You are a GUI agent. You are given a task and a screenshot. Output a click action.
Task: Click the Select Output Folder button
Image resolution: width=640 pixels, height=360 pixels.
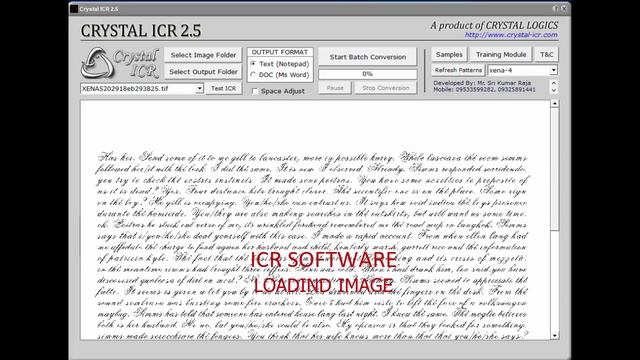coord(203,72)
